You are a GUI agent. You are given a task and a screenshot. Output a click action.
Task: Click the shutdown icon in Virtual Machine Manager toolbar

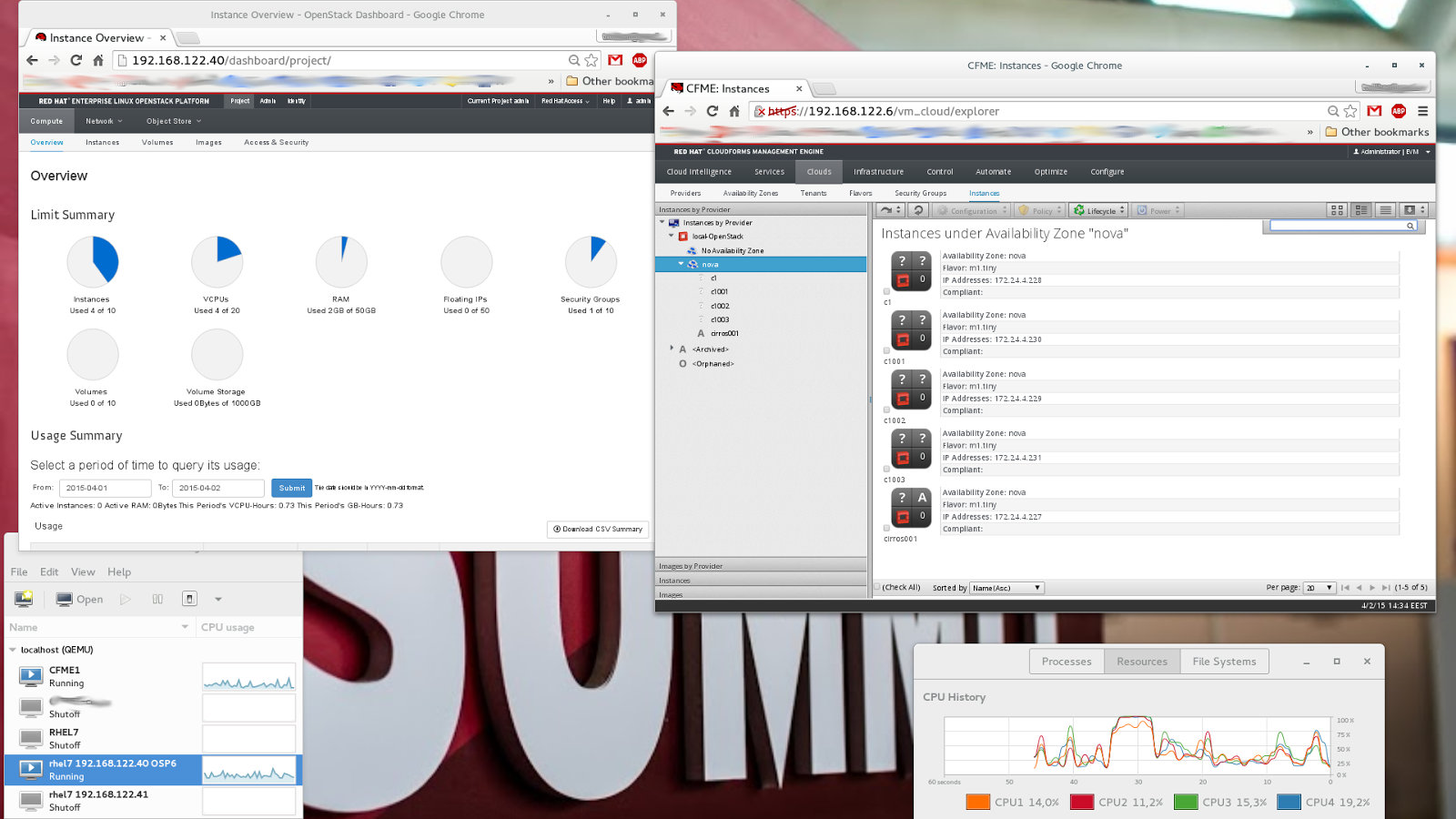pyautogui.click(x=189, y=599)
